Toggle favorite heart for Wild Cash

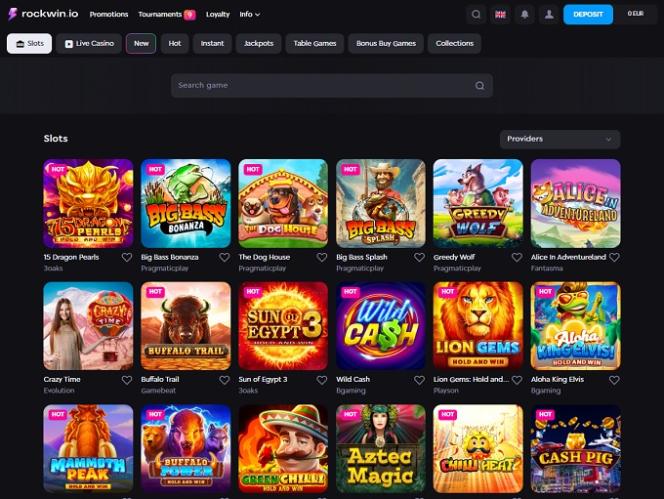tap(419, 380)
